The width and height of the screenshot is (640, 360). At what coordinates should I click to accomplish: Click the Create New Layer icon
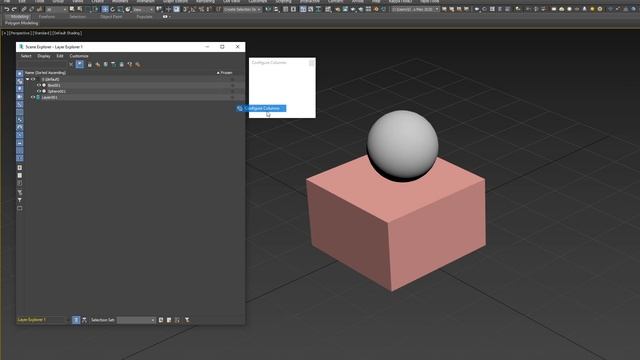tap(106, 64)
